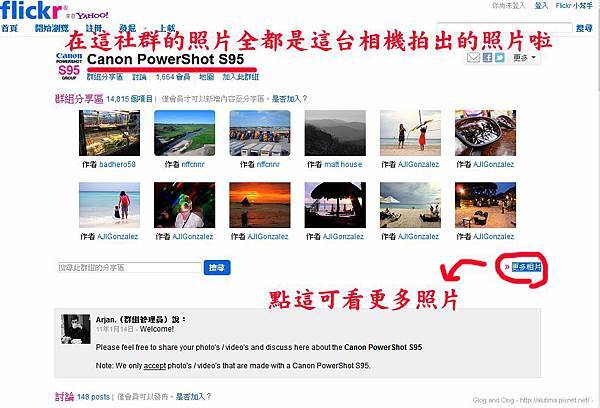Click the 登入 sign-in link

coord(541,6)
